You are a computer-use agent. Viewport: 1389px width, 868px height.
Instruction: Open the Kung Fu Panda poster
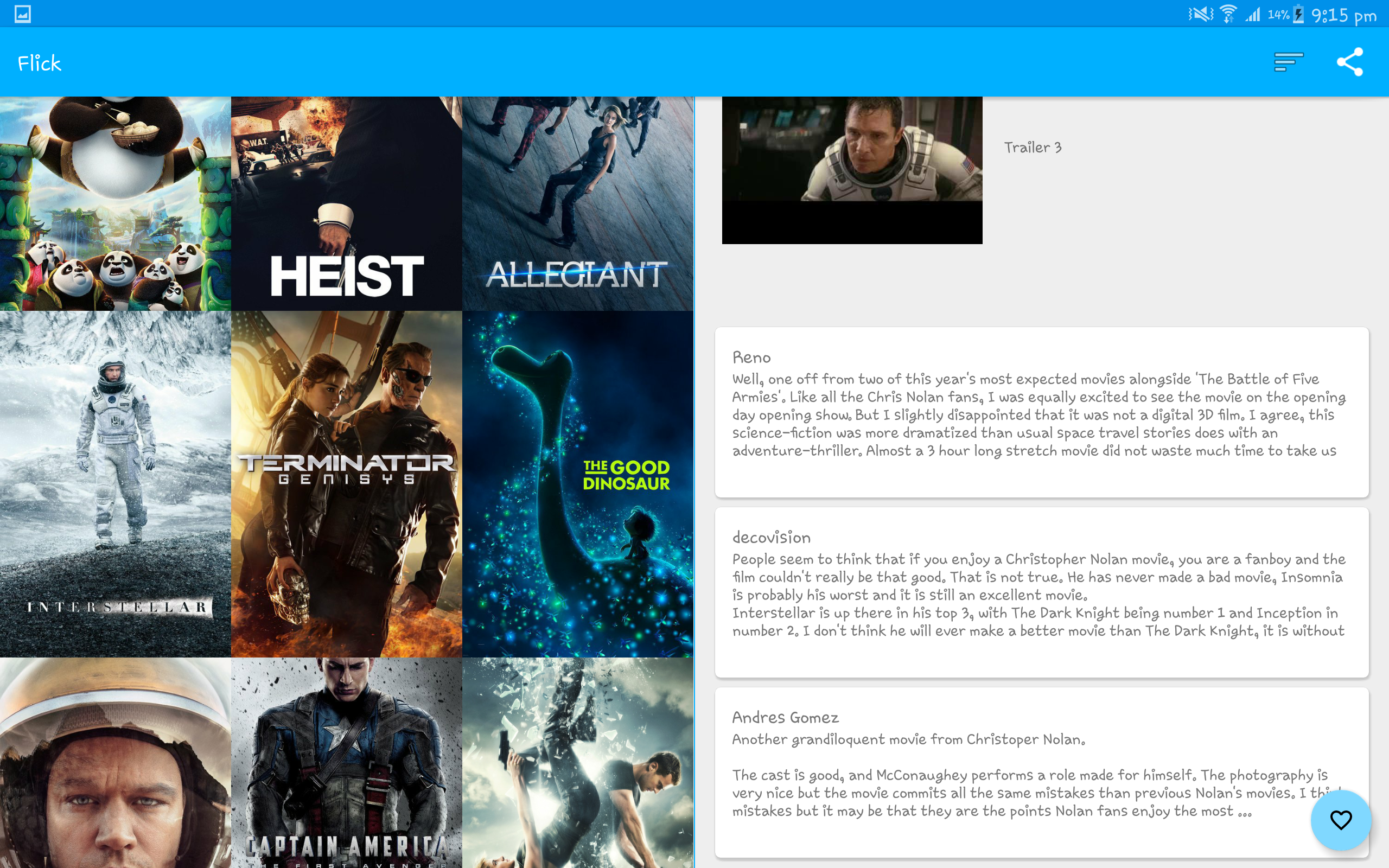coord(115,203)
